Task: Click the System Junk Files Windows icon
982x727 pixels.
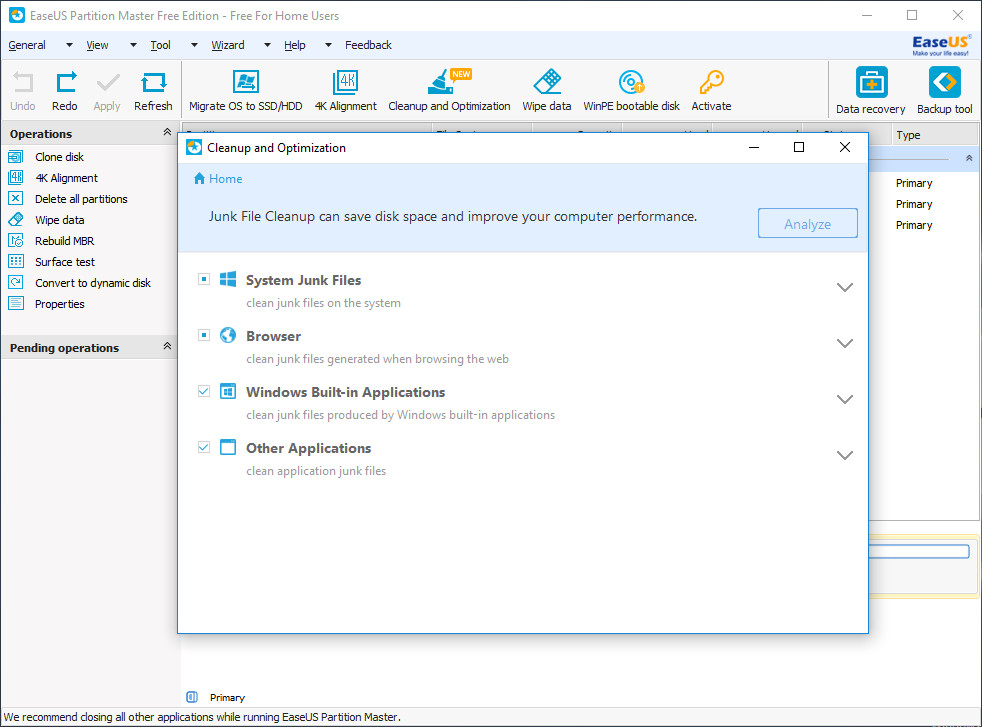Action: pos(228,279)
